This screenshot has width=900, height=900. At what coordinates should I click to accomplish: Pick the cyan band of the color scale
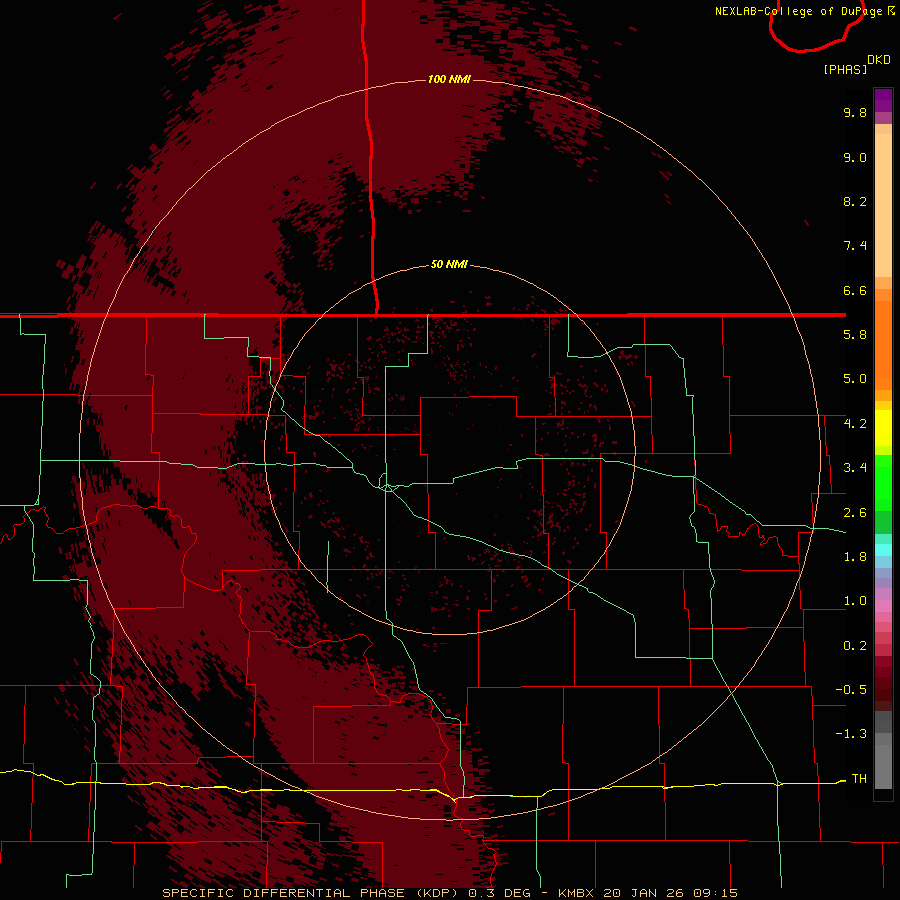click(x=883, y=550)
